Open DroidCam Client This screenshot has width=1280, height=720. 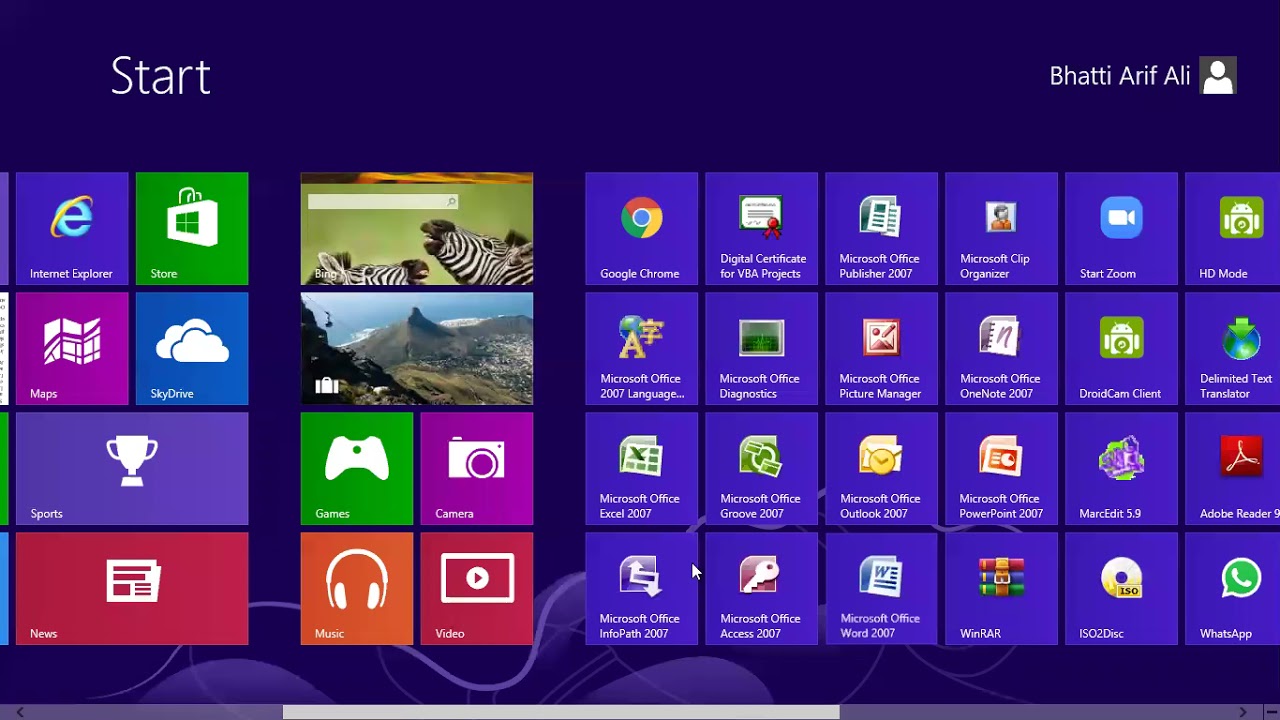pyautogui.click(x=1122, y=349)
